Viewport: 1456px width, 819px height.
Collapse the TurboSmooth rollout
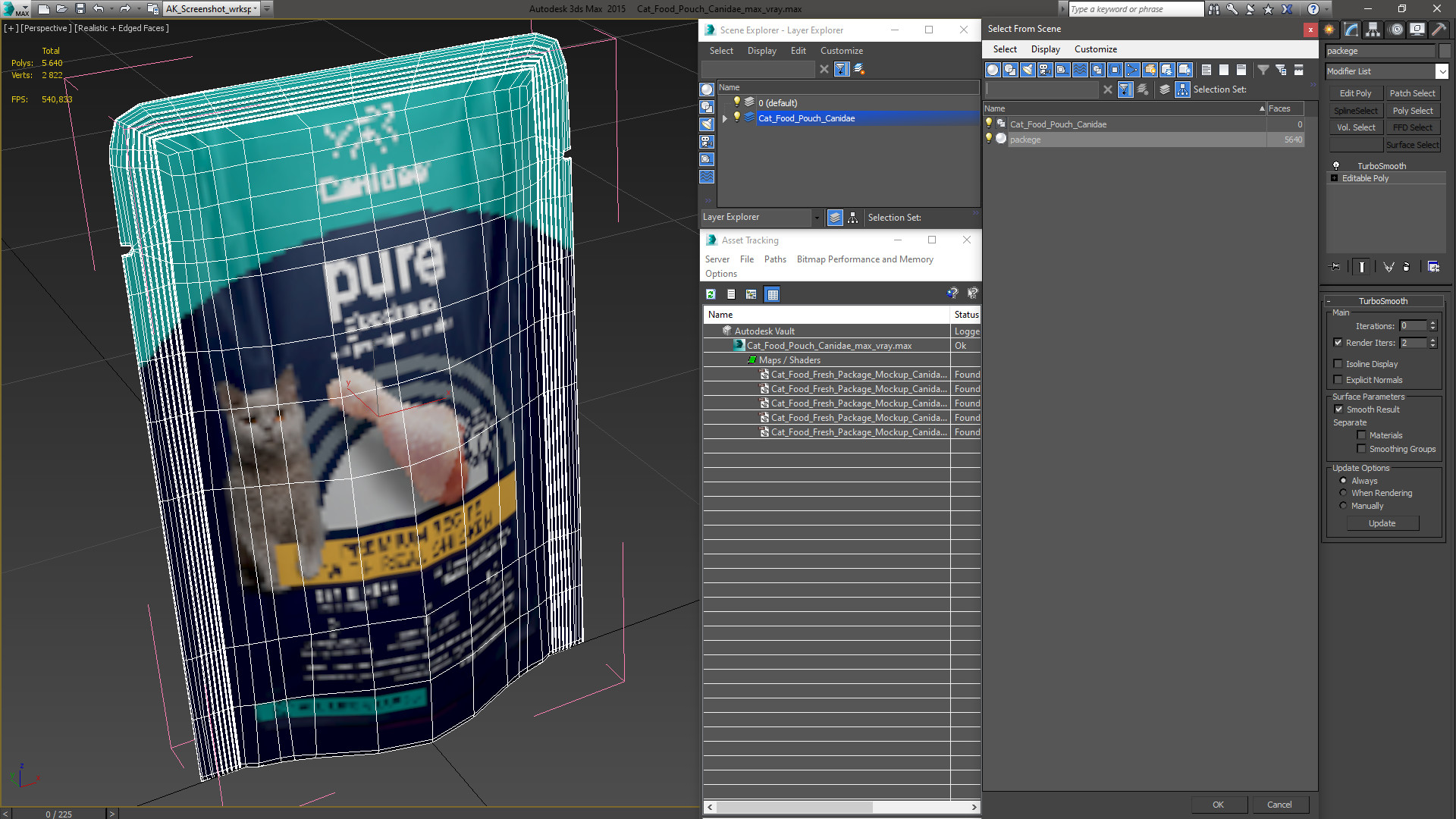tap(1329, 301)
